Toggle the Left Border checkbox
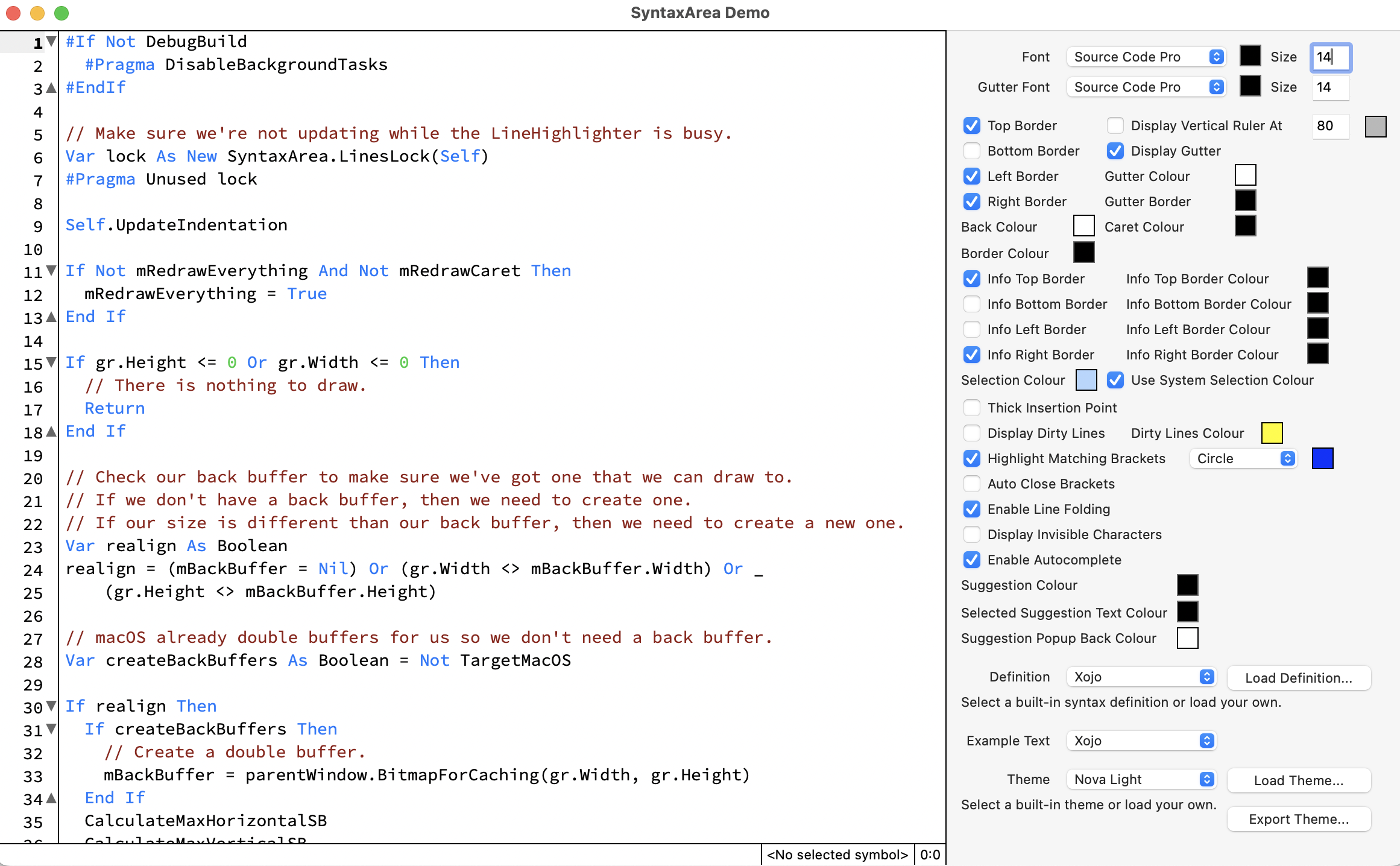Viewport: 1400px width, 866px height. tap(971, 176)
